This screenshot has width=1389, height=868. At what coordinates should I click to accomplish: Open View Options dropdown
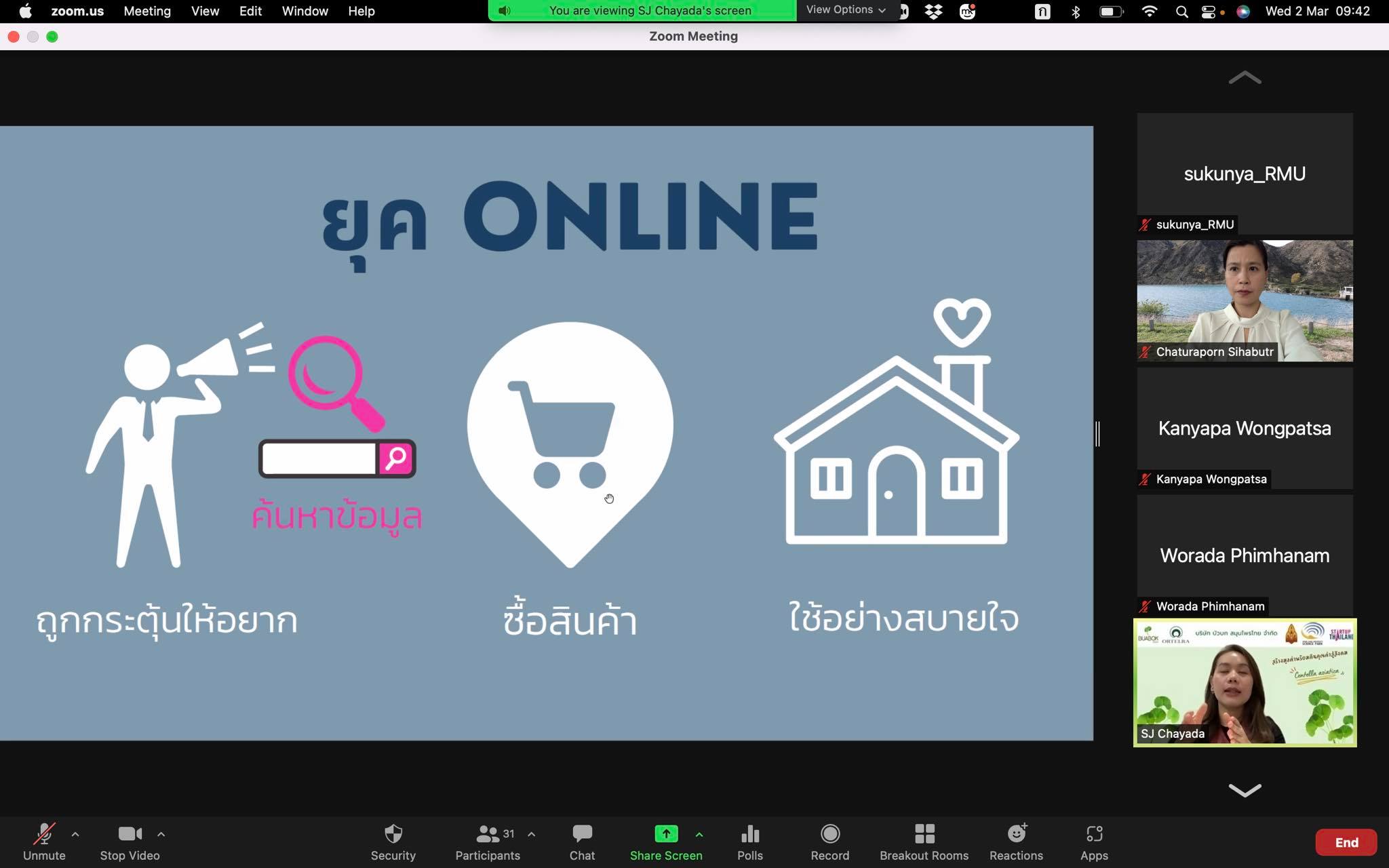pos(846,10)
